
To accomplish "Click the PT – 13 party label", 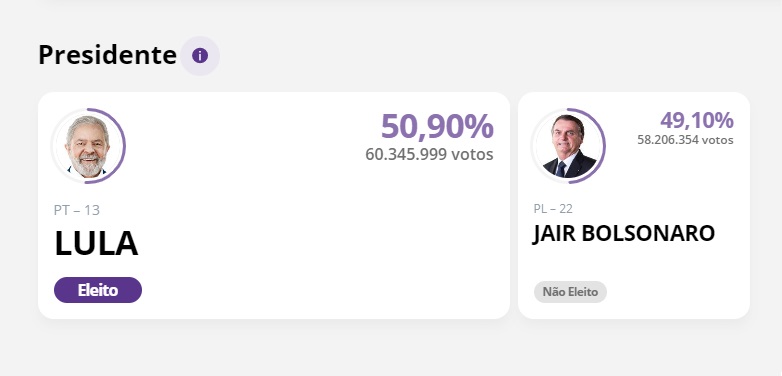I will (x=77, y=210).
